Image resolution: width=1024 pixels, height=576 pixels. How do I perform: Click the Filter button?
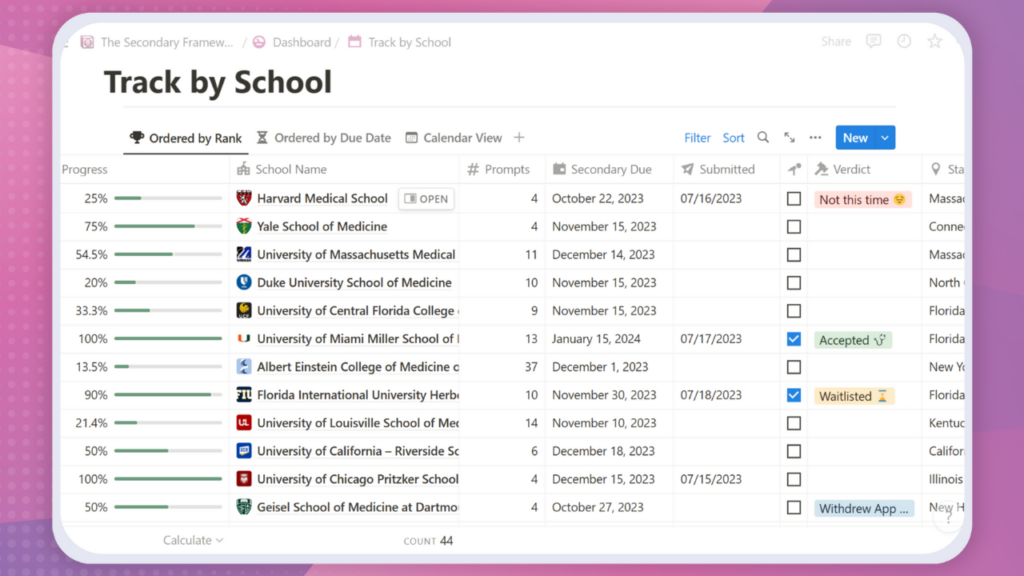pos(697,138)
